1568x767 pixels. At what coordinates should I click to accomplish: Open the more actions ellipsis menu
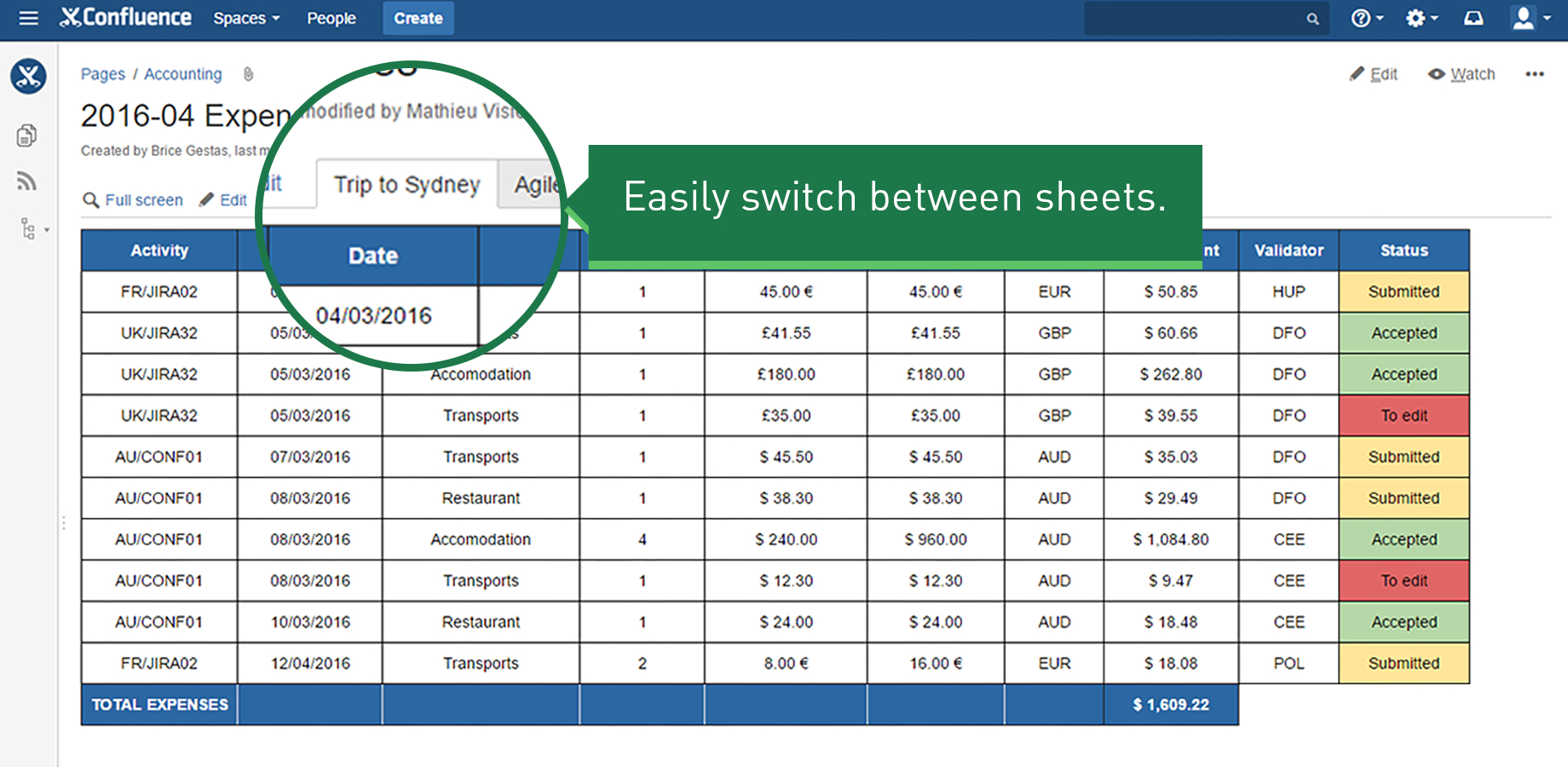tap(1535, 74)
